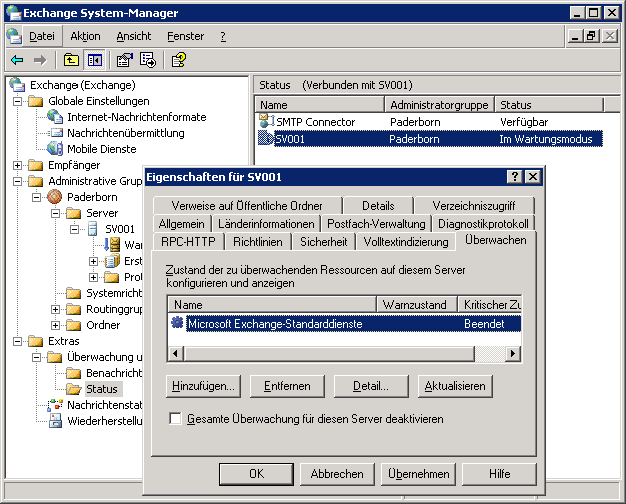
Task: Expand the Empfänger tree node
Action: click(17, 165)
